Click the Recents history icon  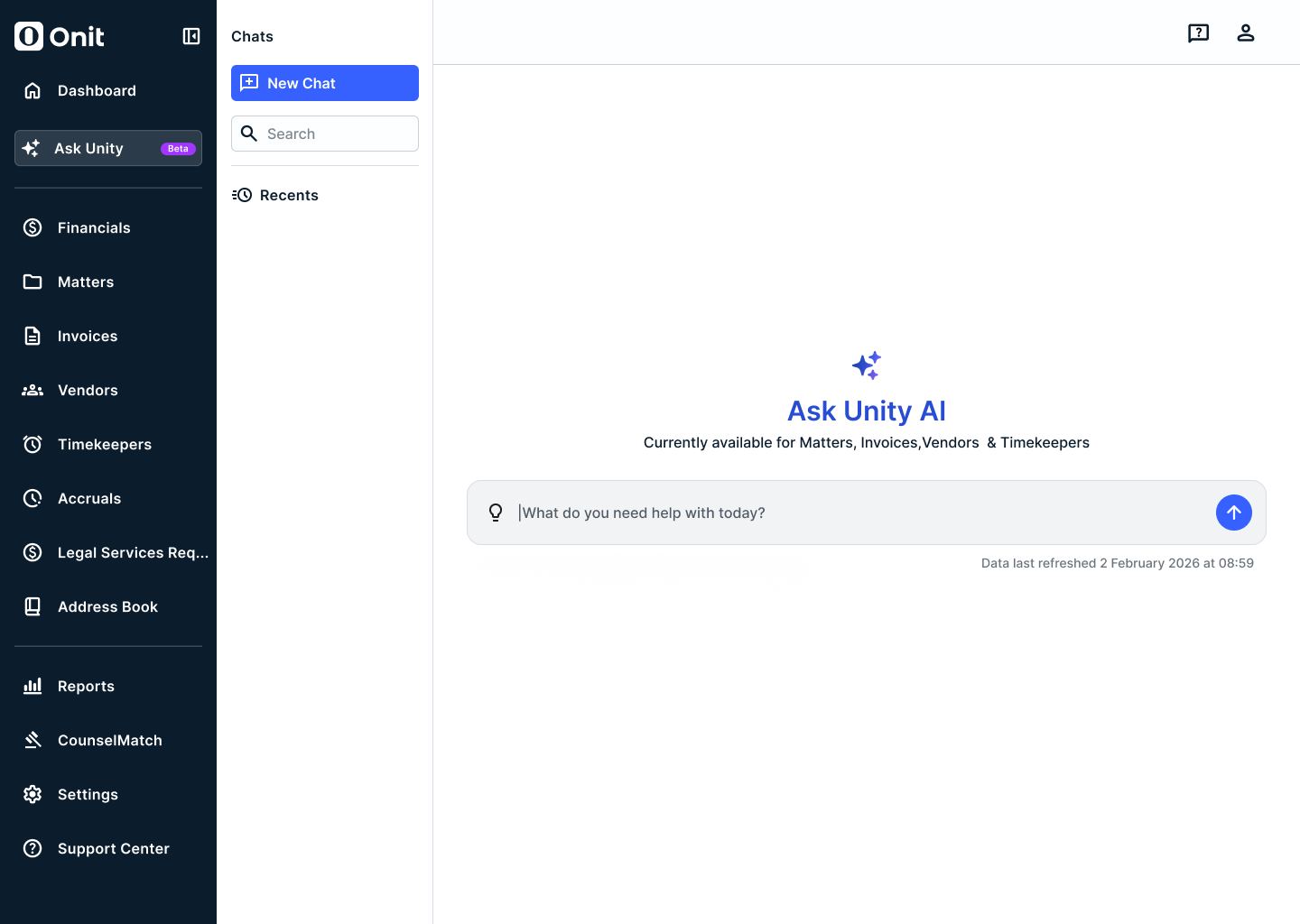point(242,195)
